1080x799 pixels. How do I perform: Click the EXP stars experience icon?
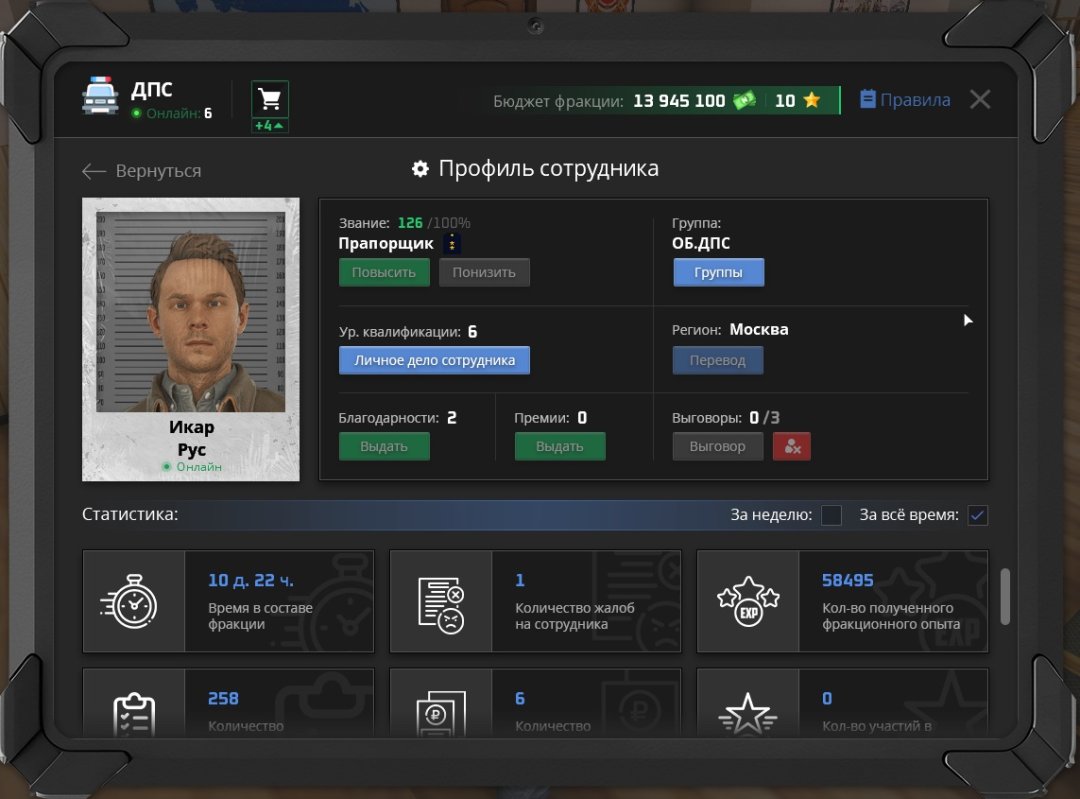(747, 601)
